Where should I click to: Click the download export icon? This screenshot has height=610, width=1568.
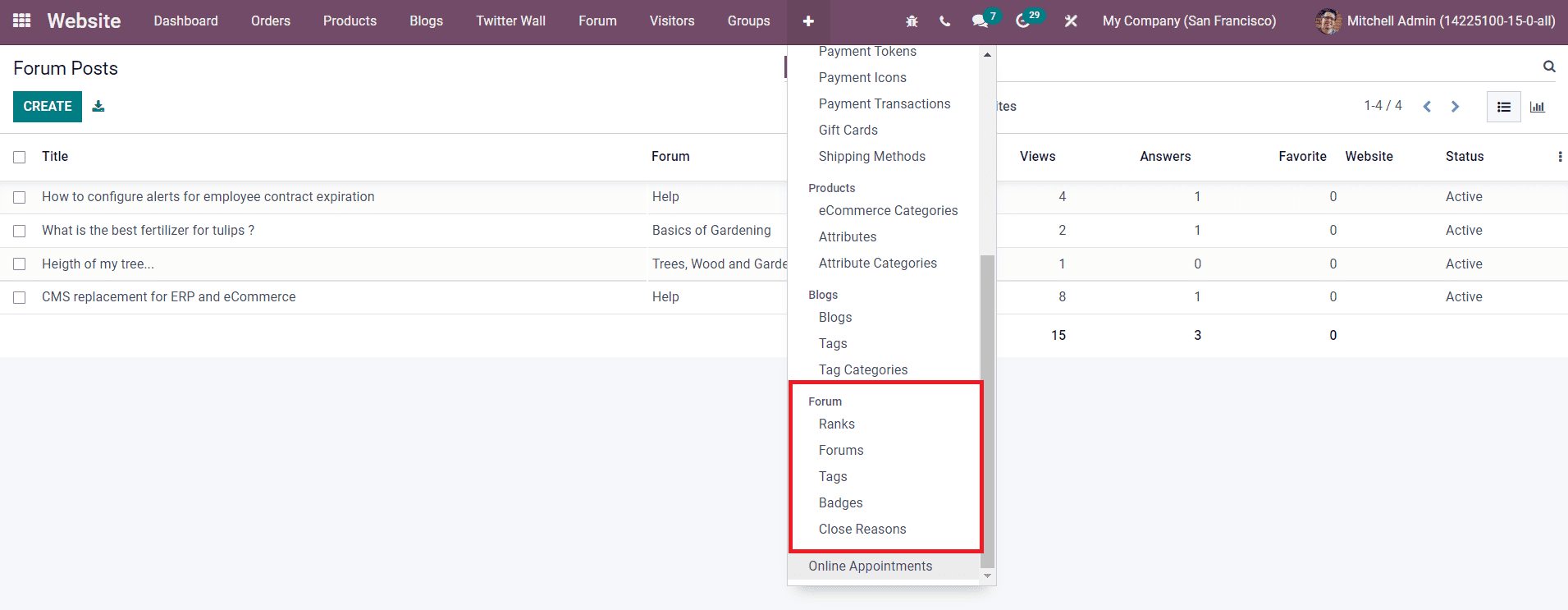pos(98,106)
